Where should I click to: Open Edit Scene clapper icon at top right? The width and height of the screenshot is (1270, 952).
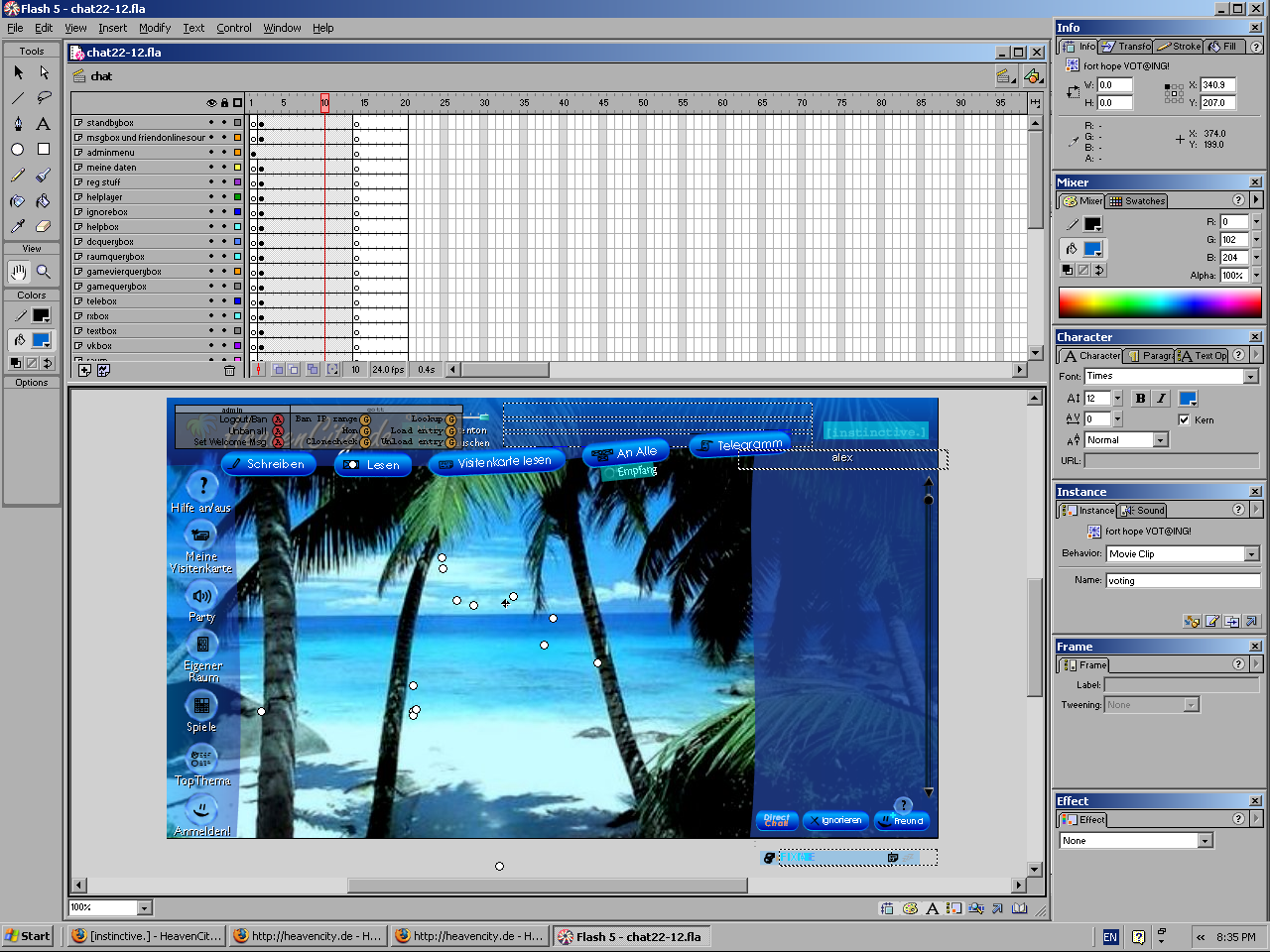(1004, 76)
